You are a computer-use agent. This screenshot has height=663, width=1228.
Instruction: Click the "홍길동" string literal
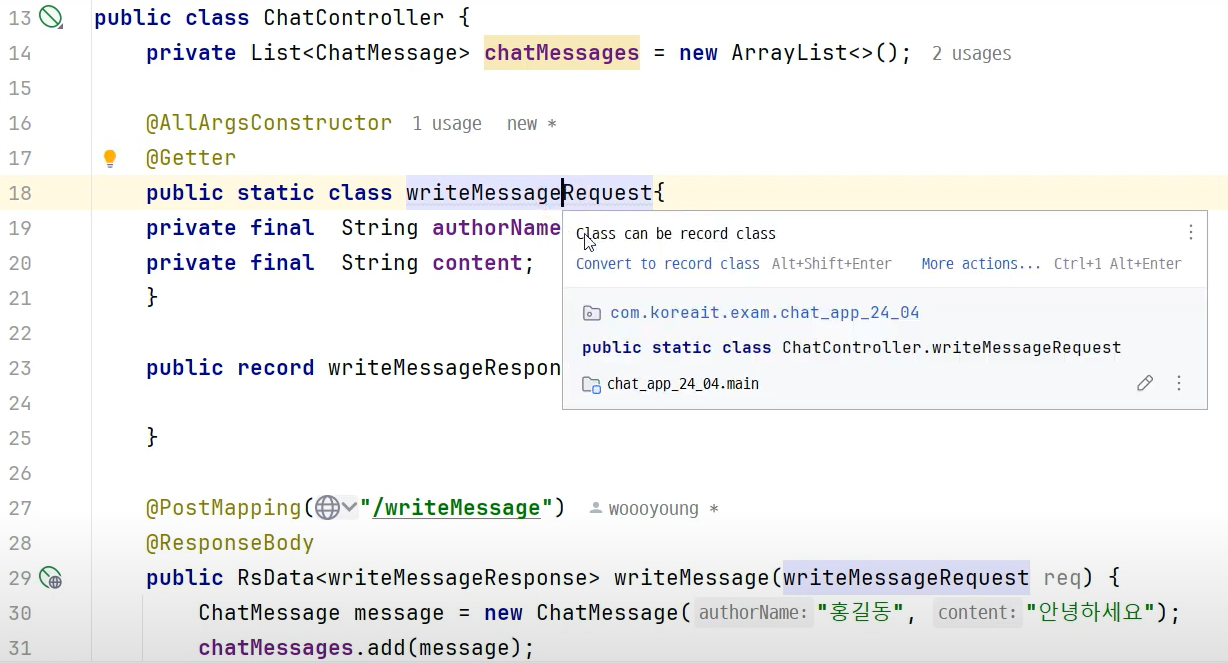[861, 613]
